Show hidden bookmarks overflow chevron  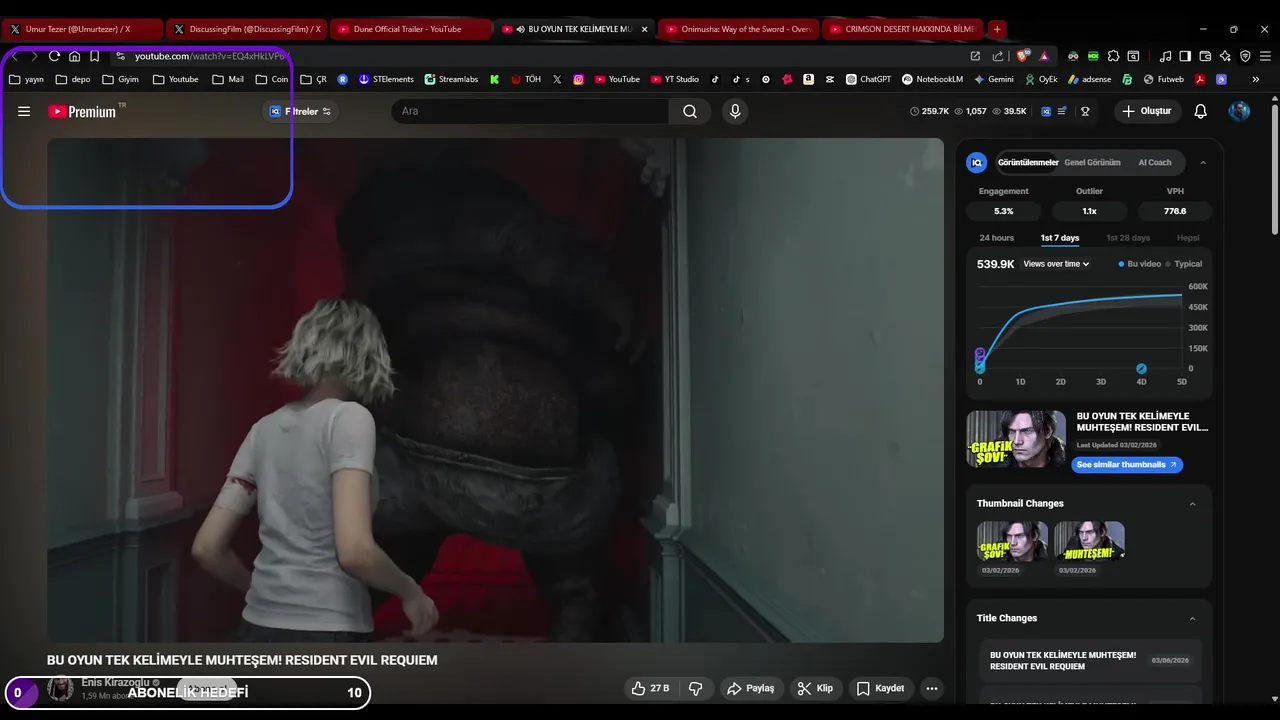coord(1256,79)
